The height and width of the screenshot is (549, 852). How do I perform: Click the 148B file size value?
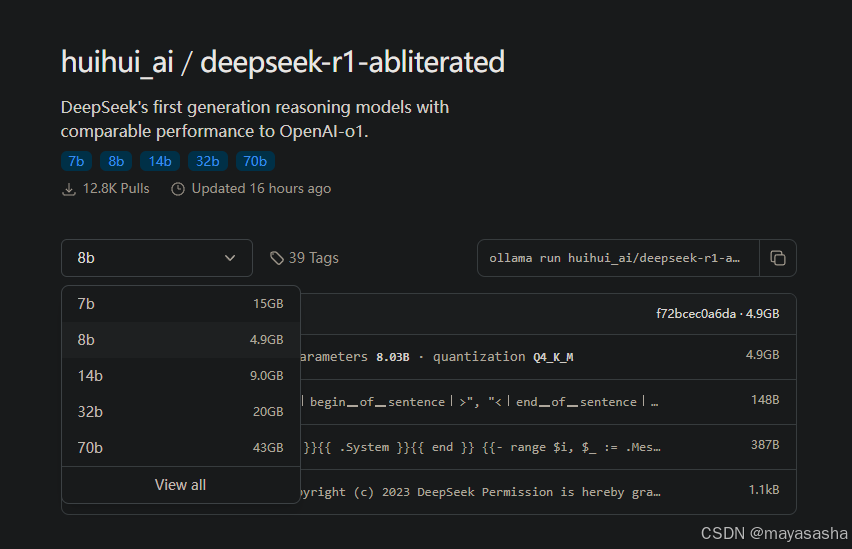point(765,400)
